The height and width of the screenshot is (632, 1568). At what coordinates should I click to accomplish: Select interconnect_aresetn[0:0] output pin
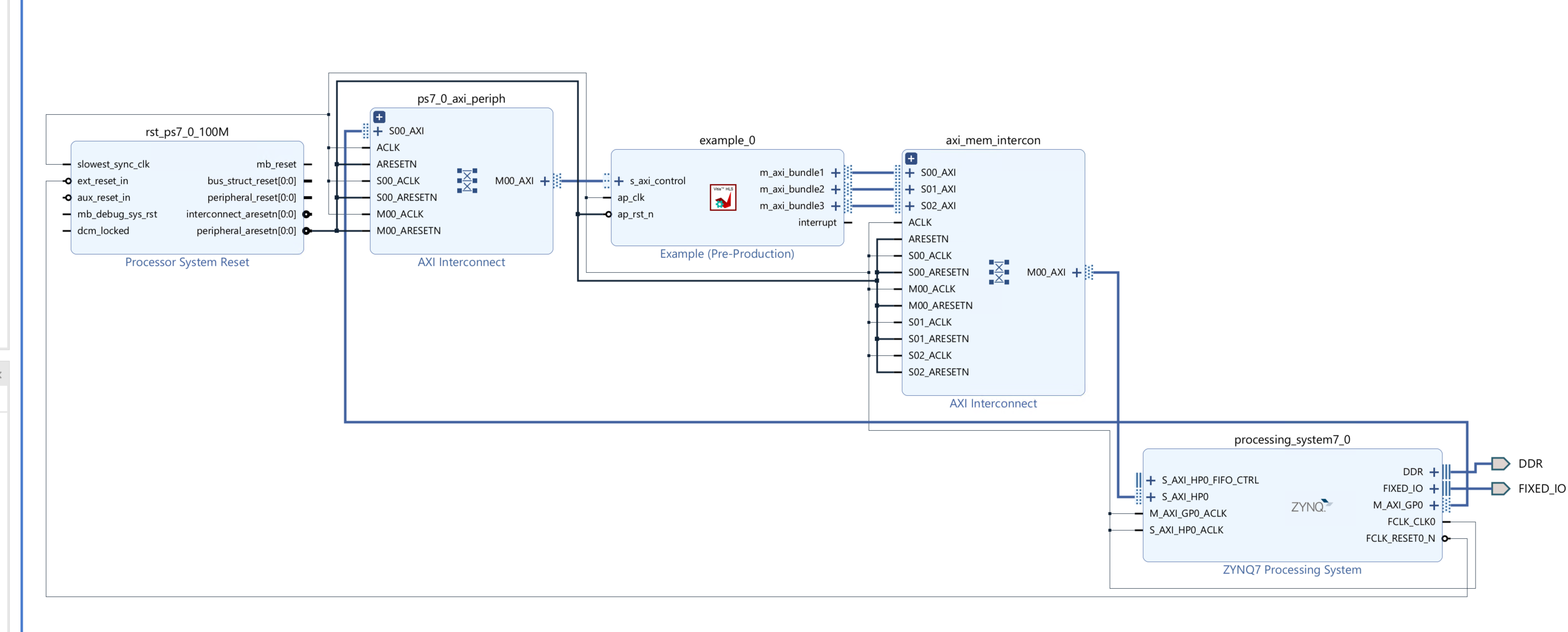(241, 215)
